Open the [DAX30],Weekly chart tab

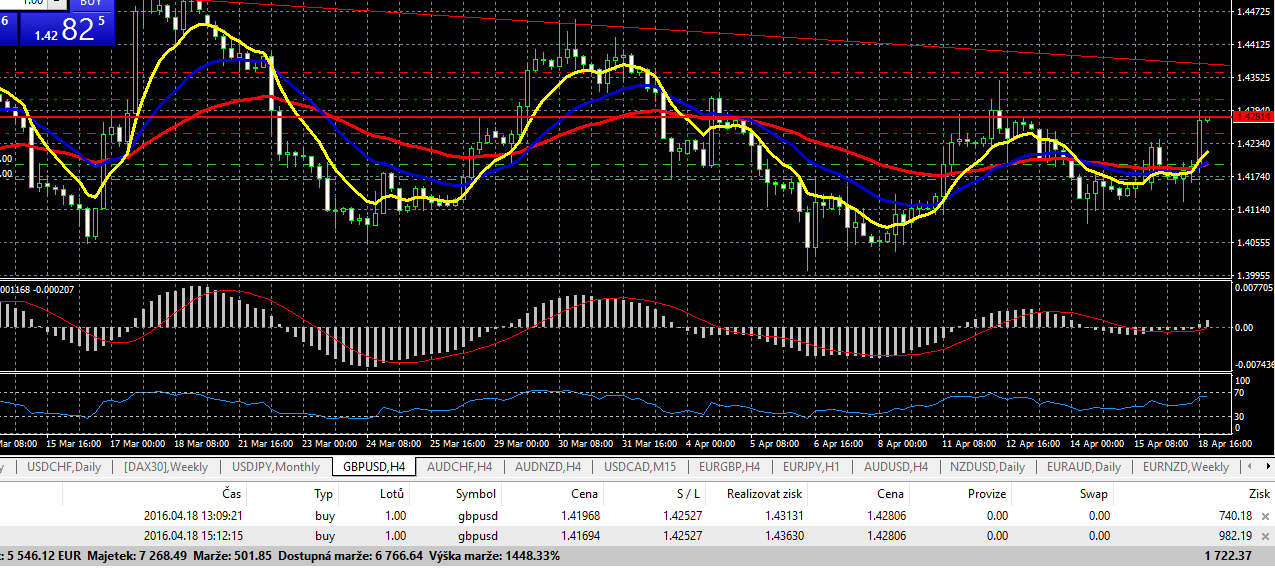(166, 467)
